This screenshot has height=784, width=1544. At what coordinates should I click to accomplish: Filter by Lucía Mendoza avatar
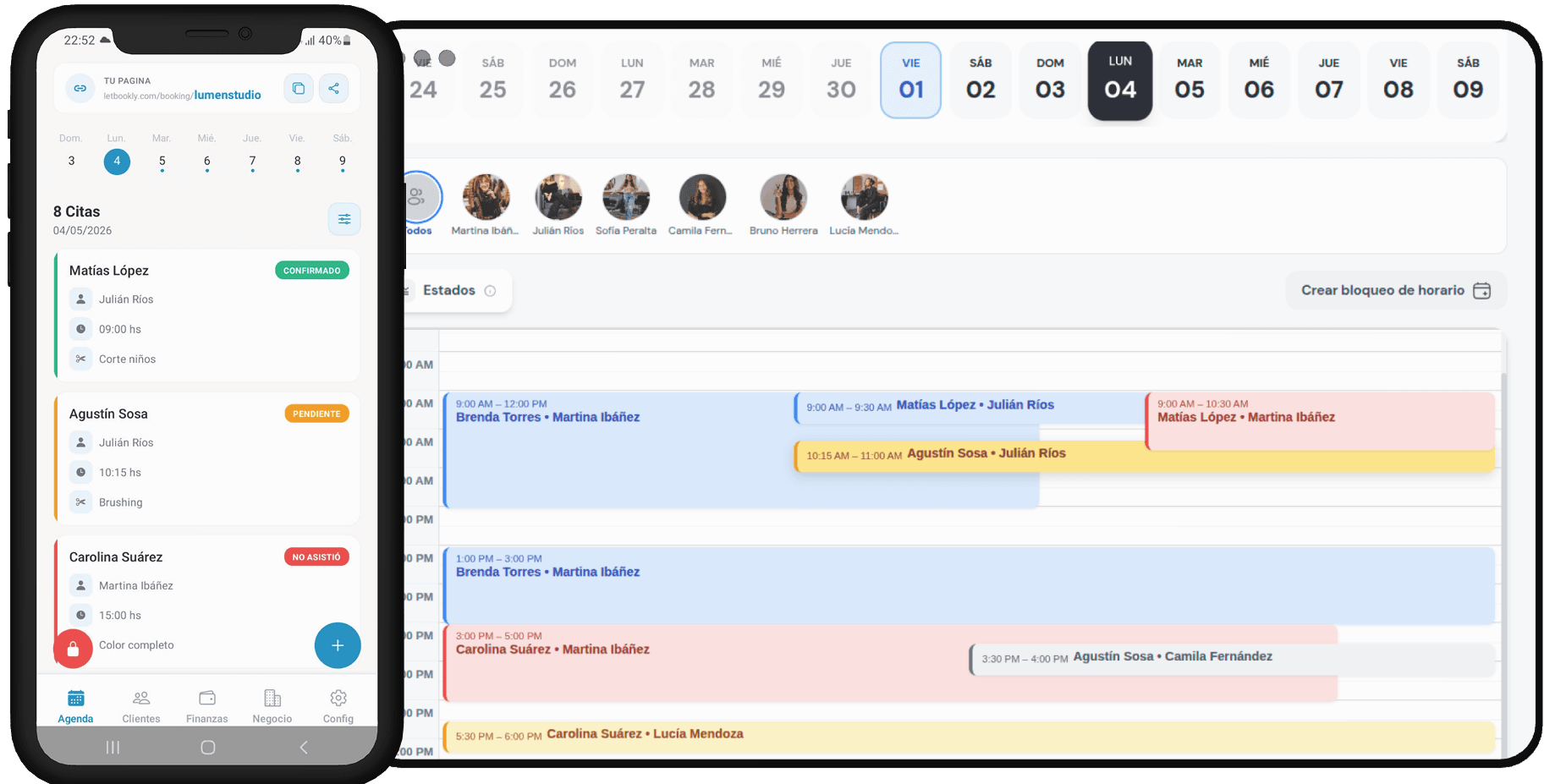pos(864,197)
